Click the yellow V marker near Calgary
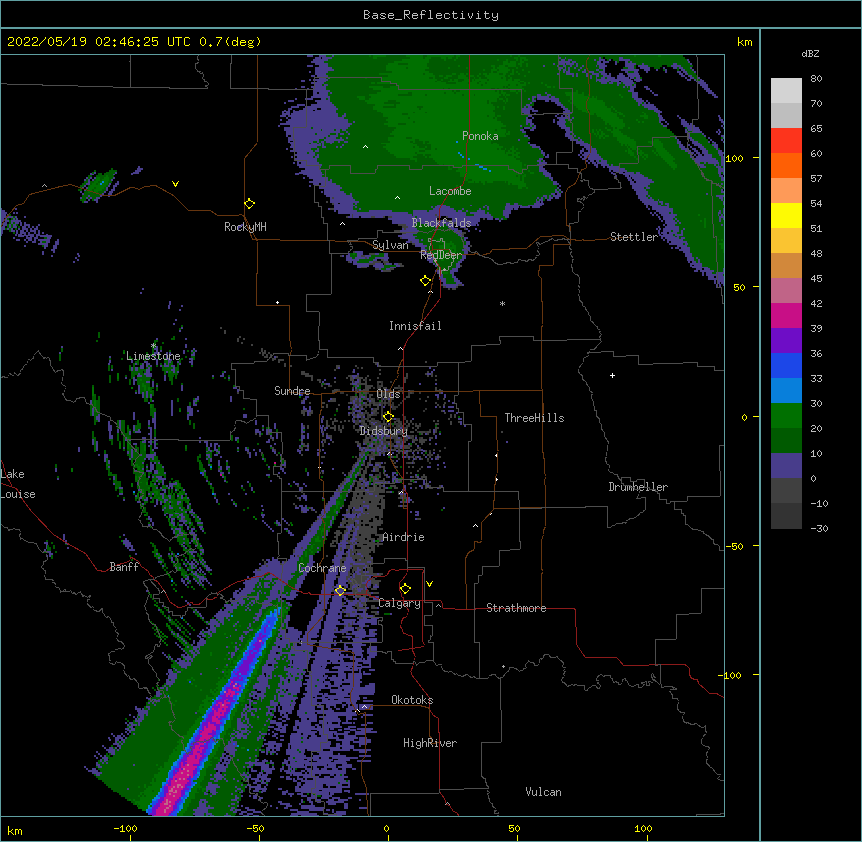 pos(429,584)
